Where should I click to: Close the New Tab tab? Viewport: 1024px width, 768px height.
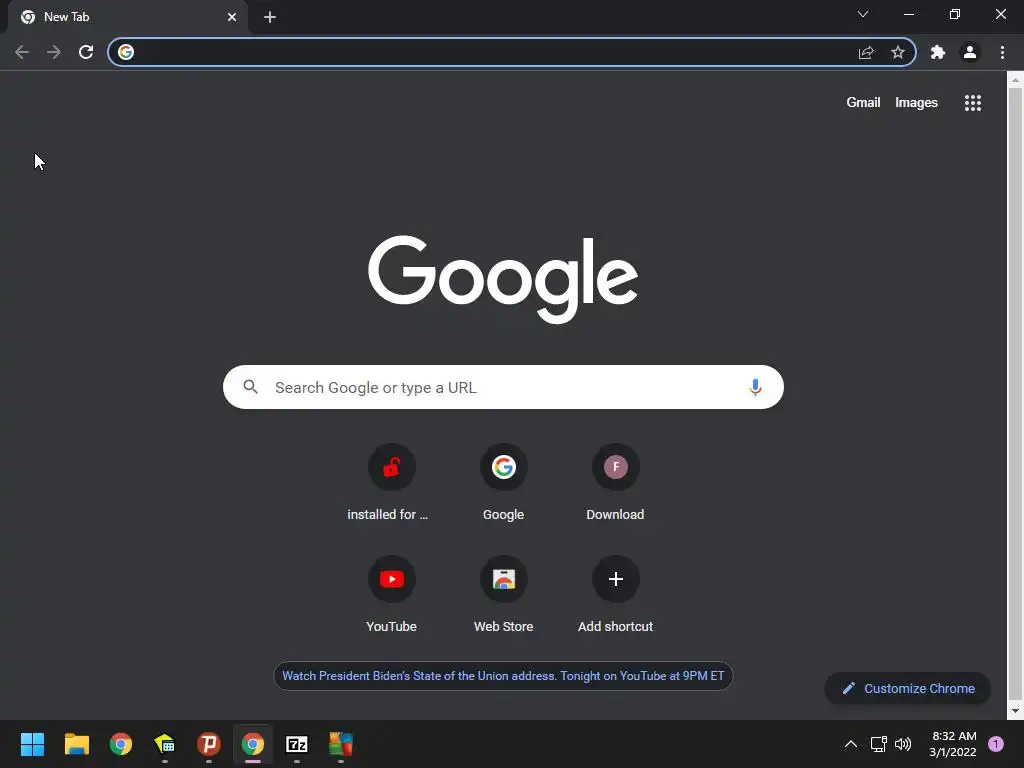tap(232, 17)
